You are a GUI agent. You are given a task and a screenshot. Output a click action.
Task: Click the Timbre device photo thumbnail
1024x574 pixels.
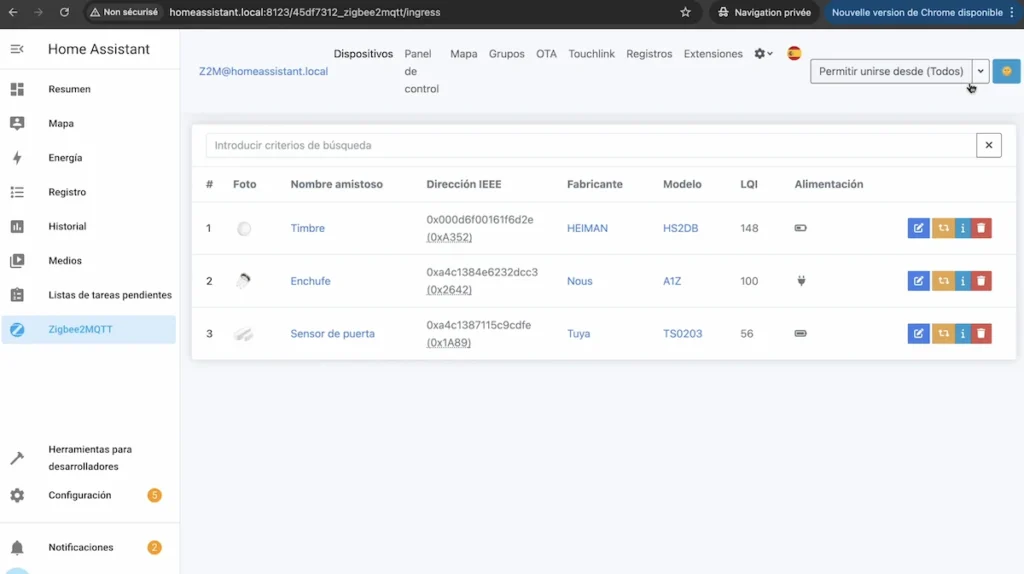pyautogui.click(x=244, y=229)
